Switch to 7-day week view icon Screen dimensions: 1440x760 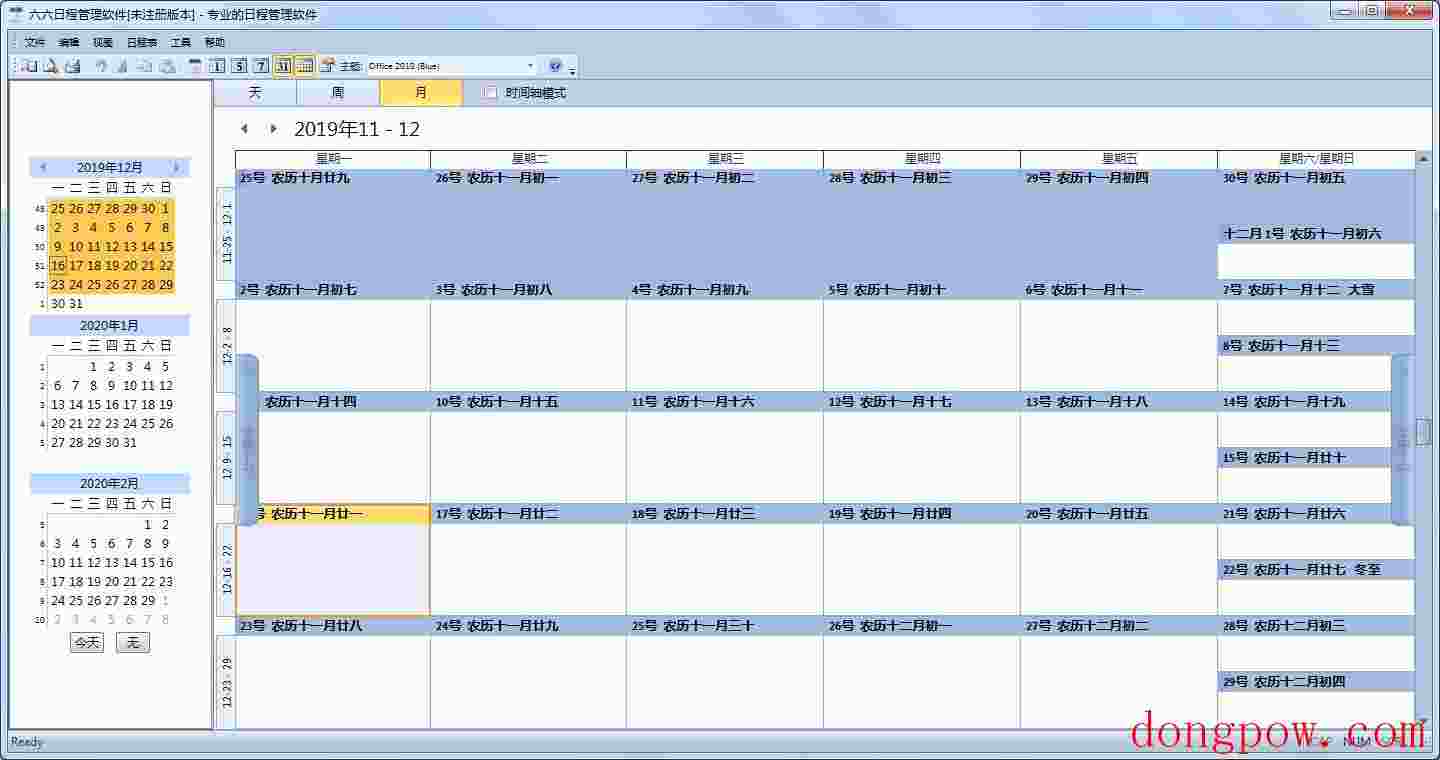click(x=261, y=66)
